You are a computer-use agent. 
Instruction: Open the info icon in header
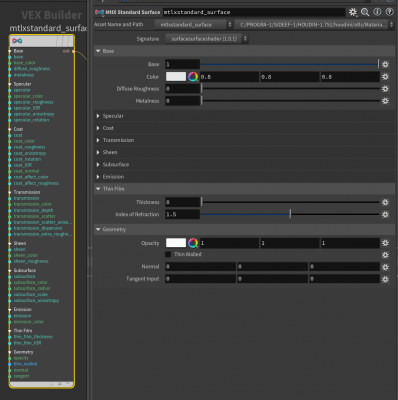[377, 12]
